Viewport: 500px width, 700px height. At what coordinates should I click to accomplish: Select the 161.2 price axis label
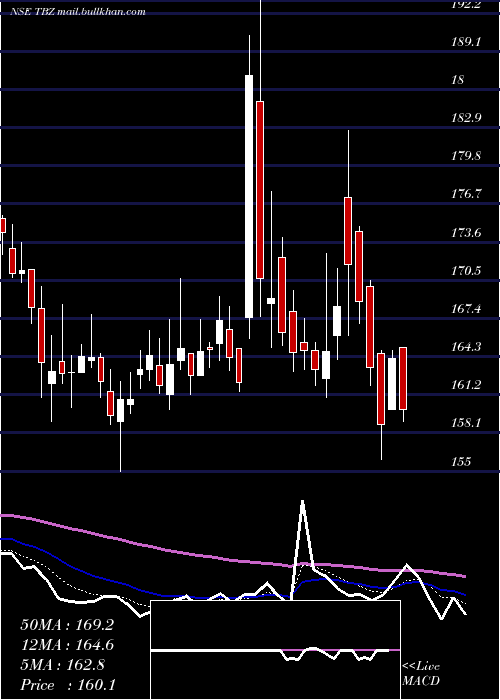pos(466,384)
